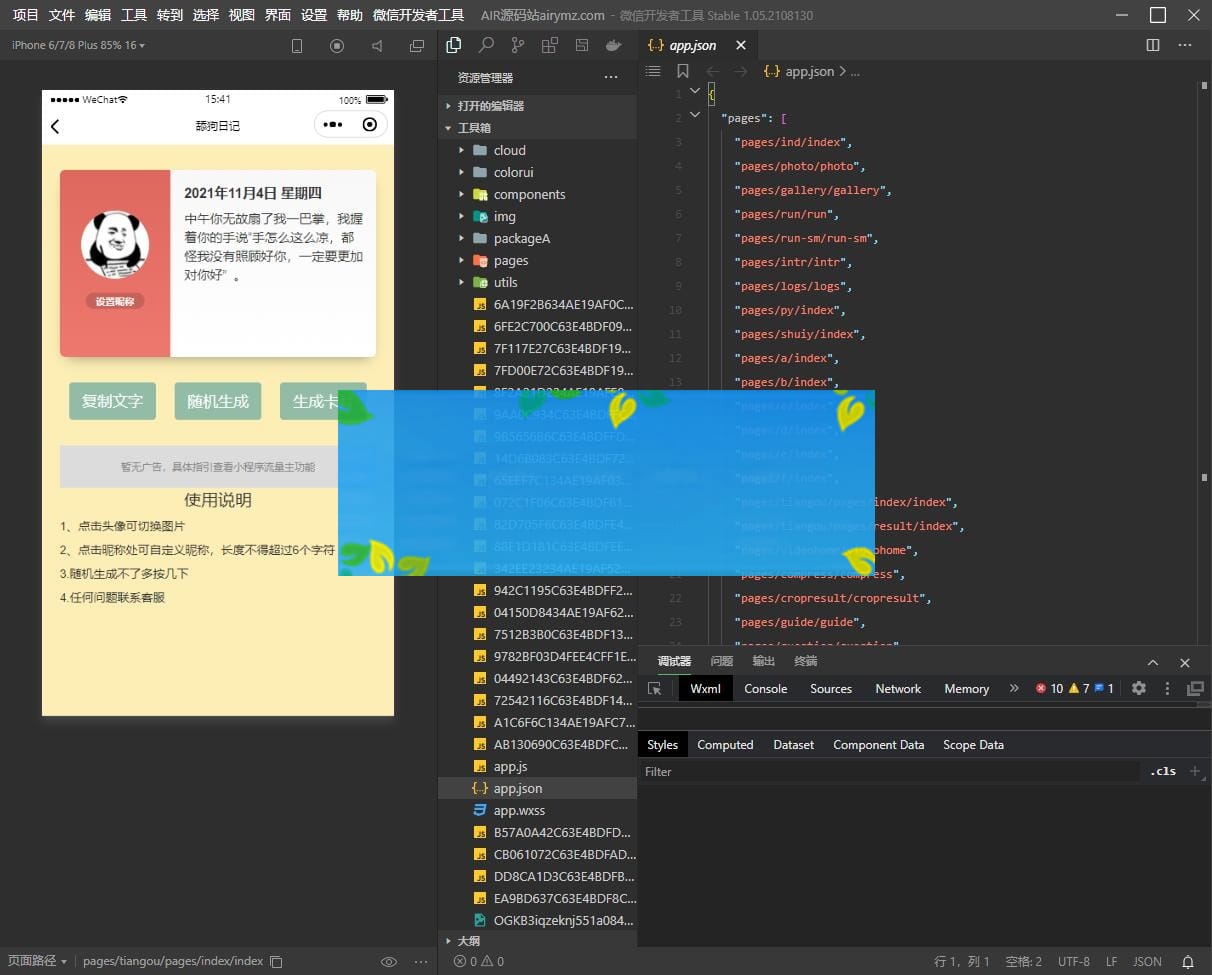
Task: Open the Source Control panel
Action: point(517,45)
